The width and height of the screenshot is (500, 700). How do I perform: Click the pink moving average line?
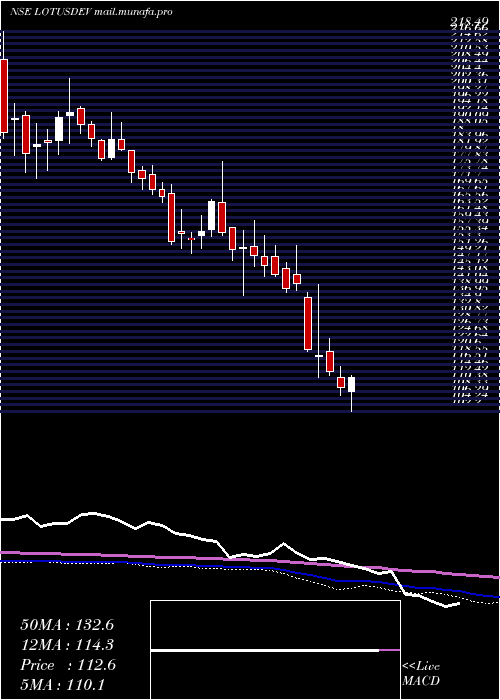(x=250, y=559)
